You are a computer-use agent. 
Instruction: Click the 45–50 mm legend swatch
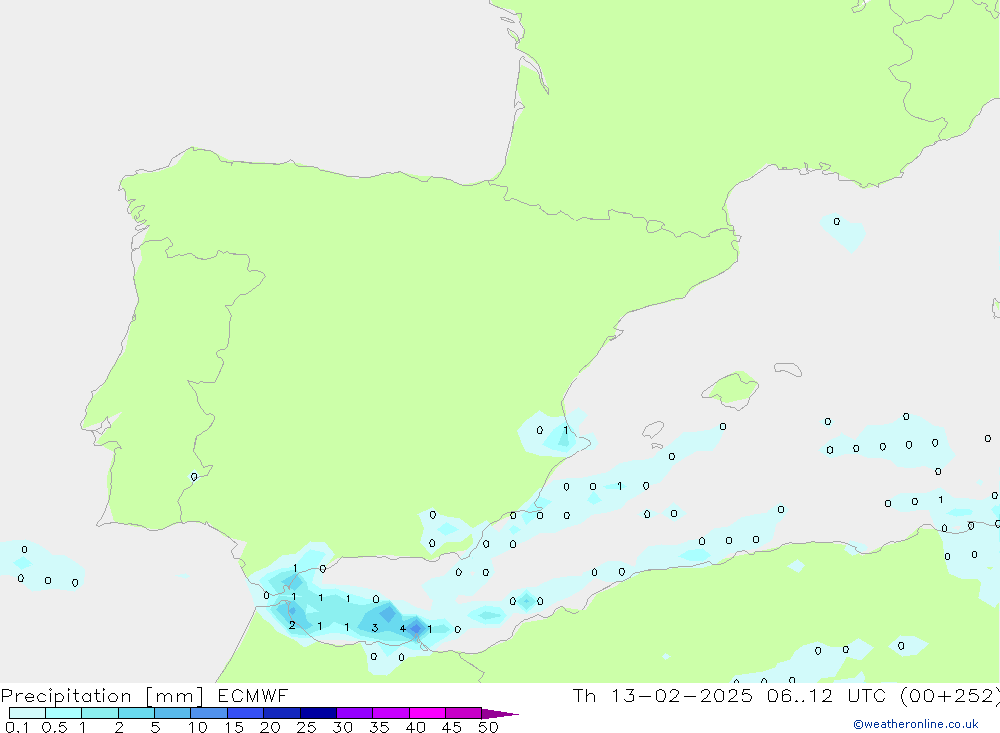point(464,713)
